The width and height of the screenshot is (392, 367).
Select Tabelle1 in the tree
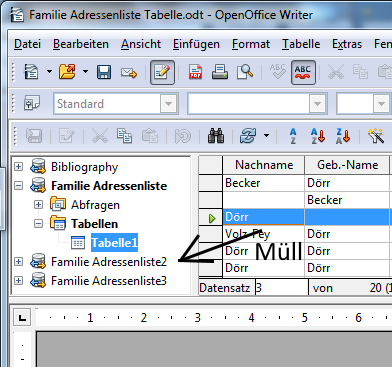click(x=114, y=243)
